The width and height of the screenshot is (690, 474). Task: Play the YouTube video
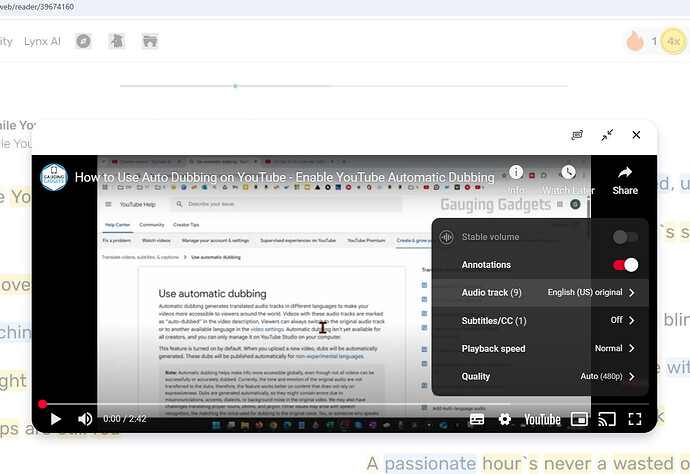click(x=55, y=419)
